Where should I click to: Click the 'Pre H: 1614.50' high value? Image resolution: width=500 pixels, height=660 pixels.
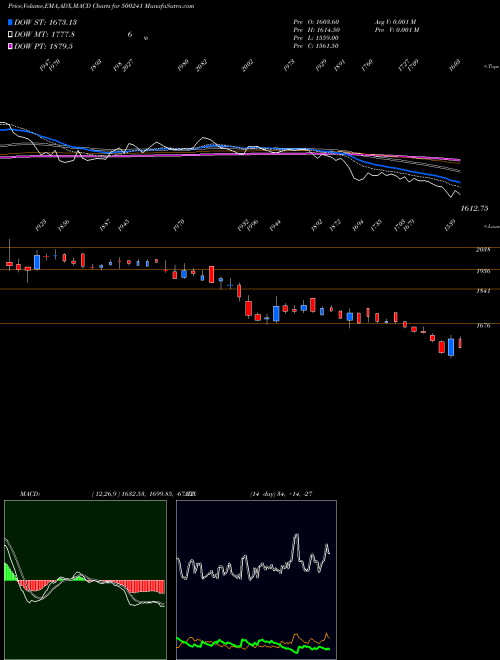pyautogui.click(x=316, y=30)
